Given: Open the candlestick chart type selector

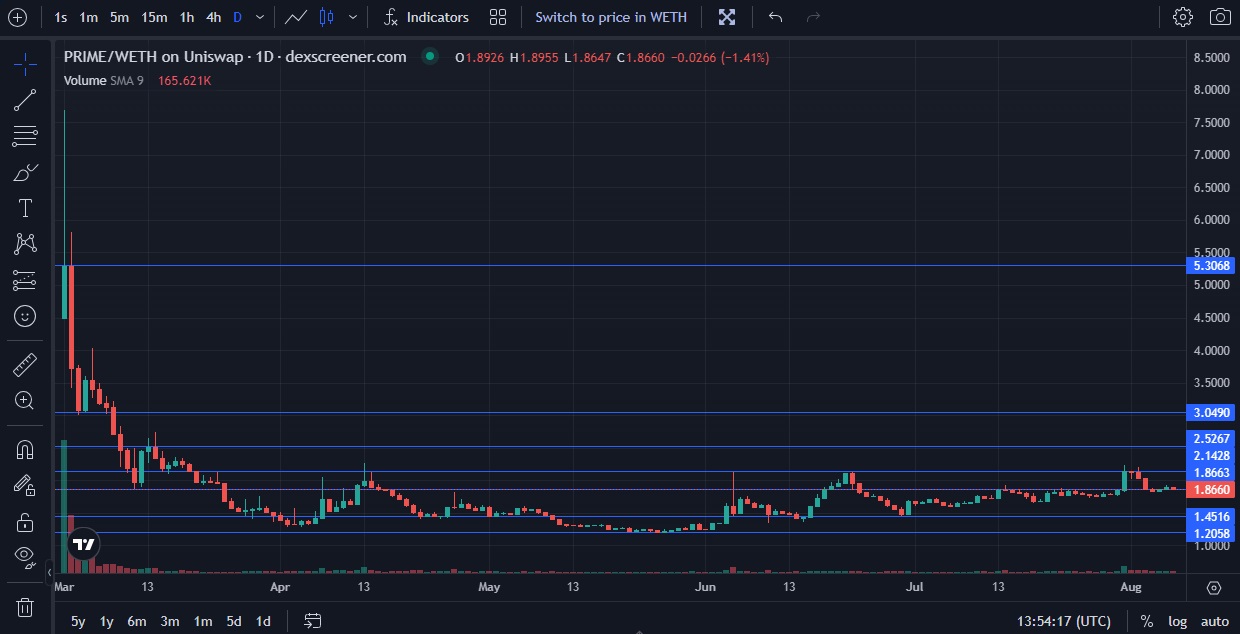Looking at the screenshot, I should pyautogui.click(x=326, y=17).
